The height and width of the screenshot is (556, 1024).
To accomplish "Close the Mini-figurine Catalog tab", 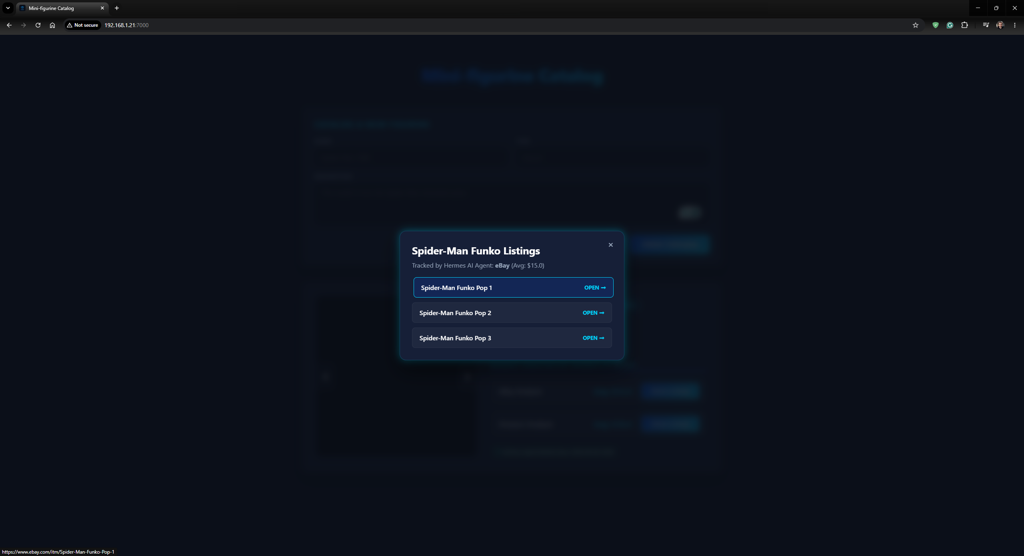I will [x=102, y=8].
